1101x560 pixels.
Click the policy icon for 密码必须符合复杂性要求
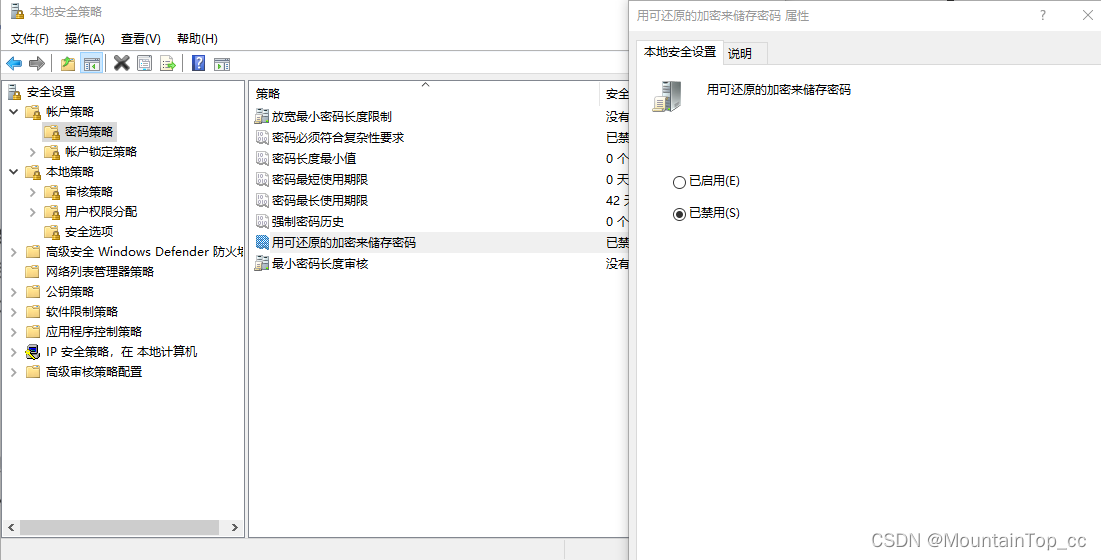[x=262, y=138]
